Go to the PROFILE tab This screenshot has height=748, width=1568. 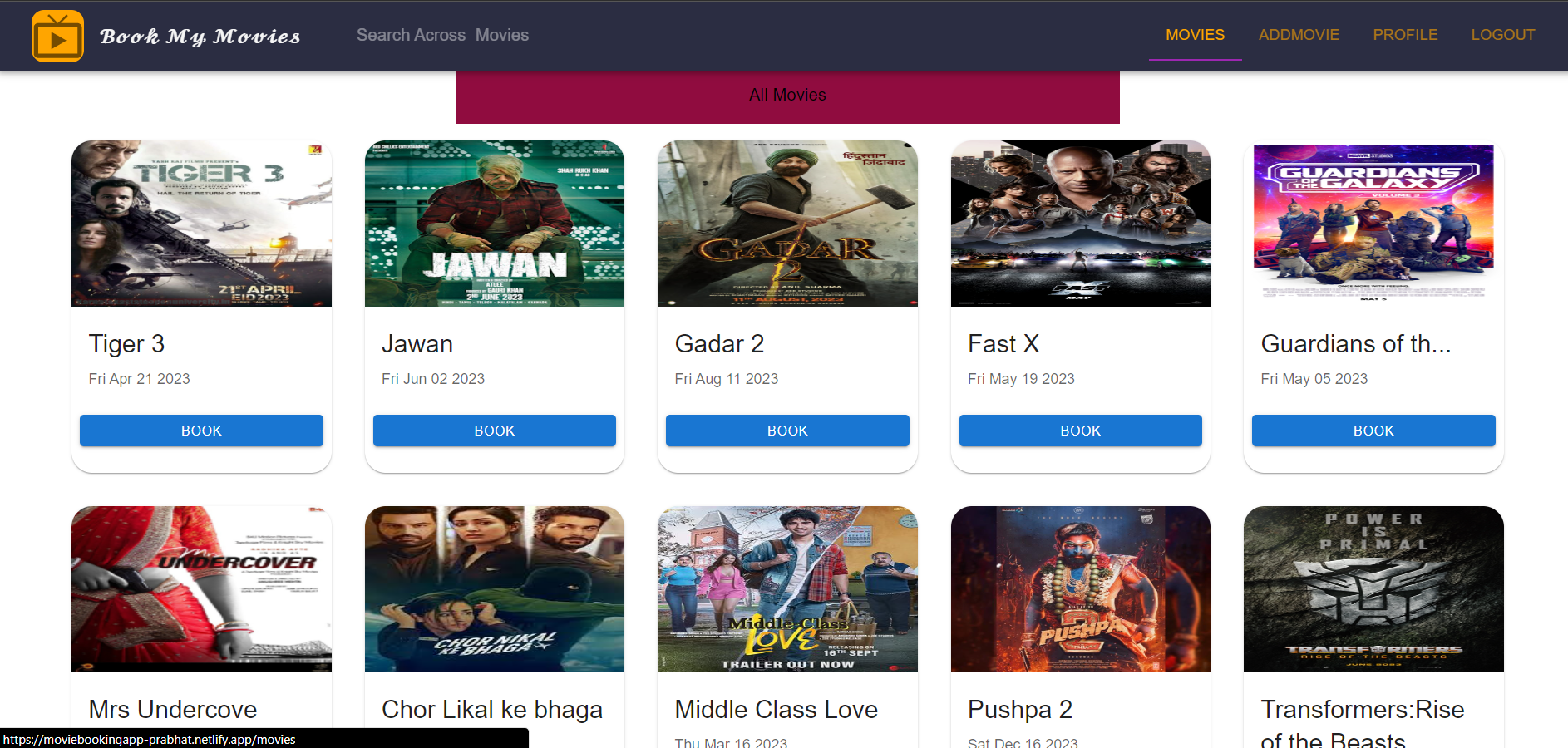[x=1405, y=35]
